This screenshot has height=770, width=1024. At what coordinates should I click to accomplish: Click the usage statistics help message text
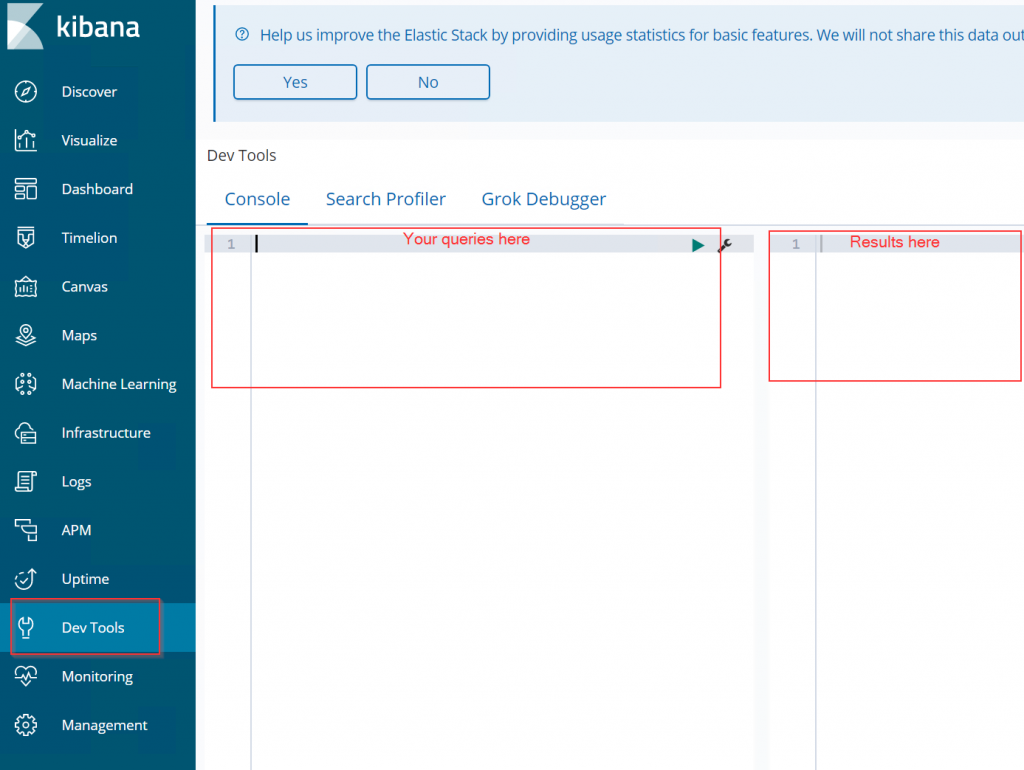tap(641, 35)
